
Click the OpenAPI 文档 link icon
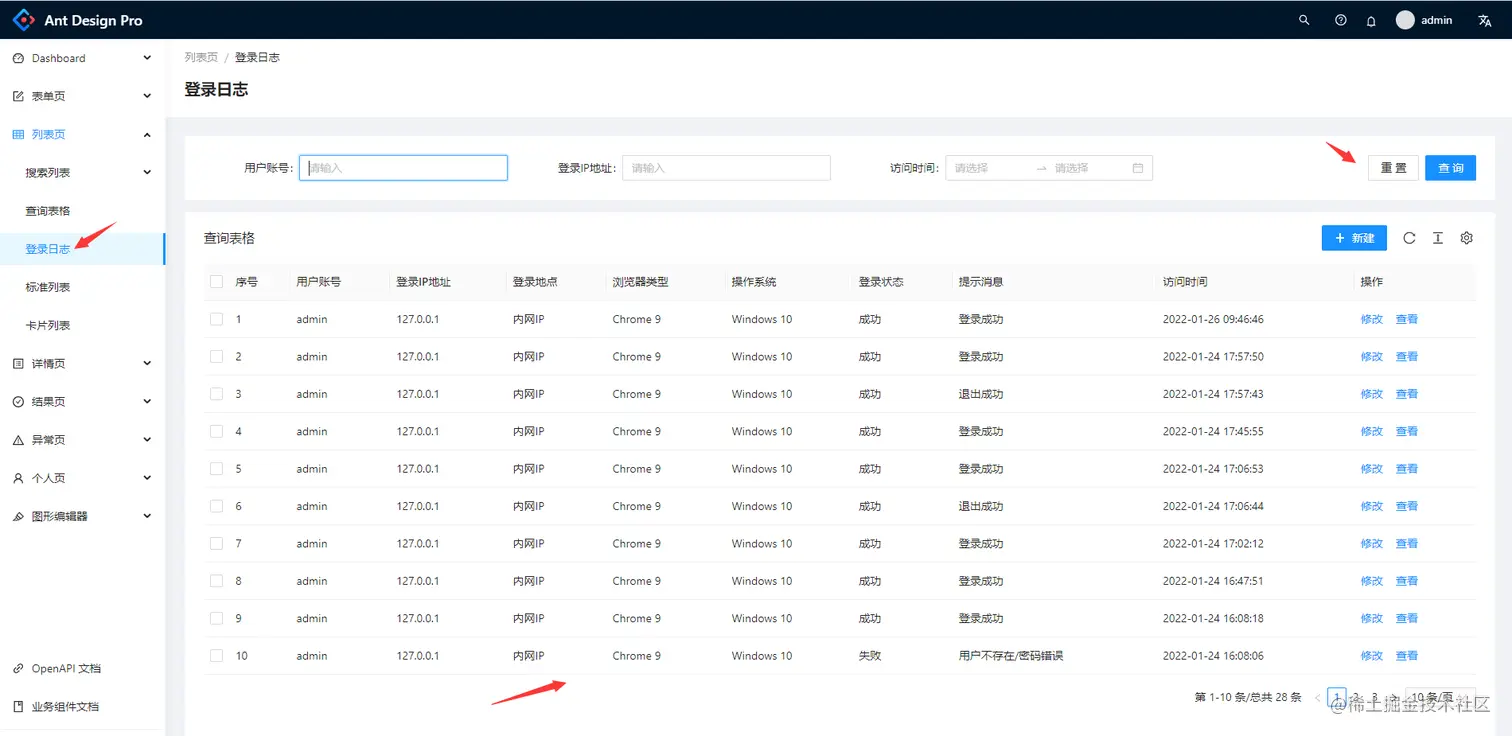[18, 669]
